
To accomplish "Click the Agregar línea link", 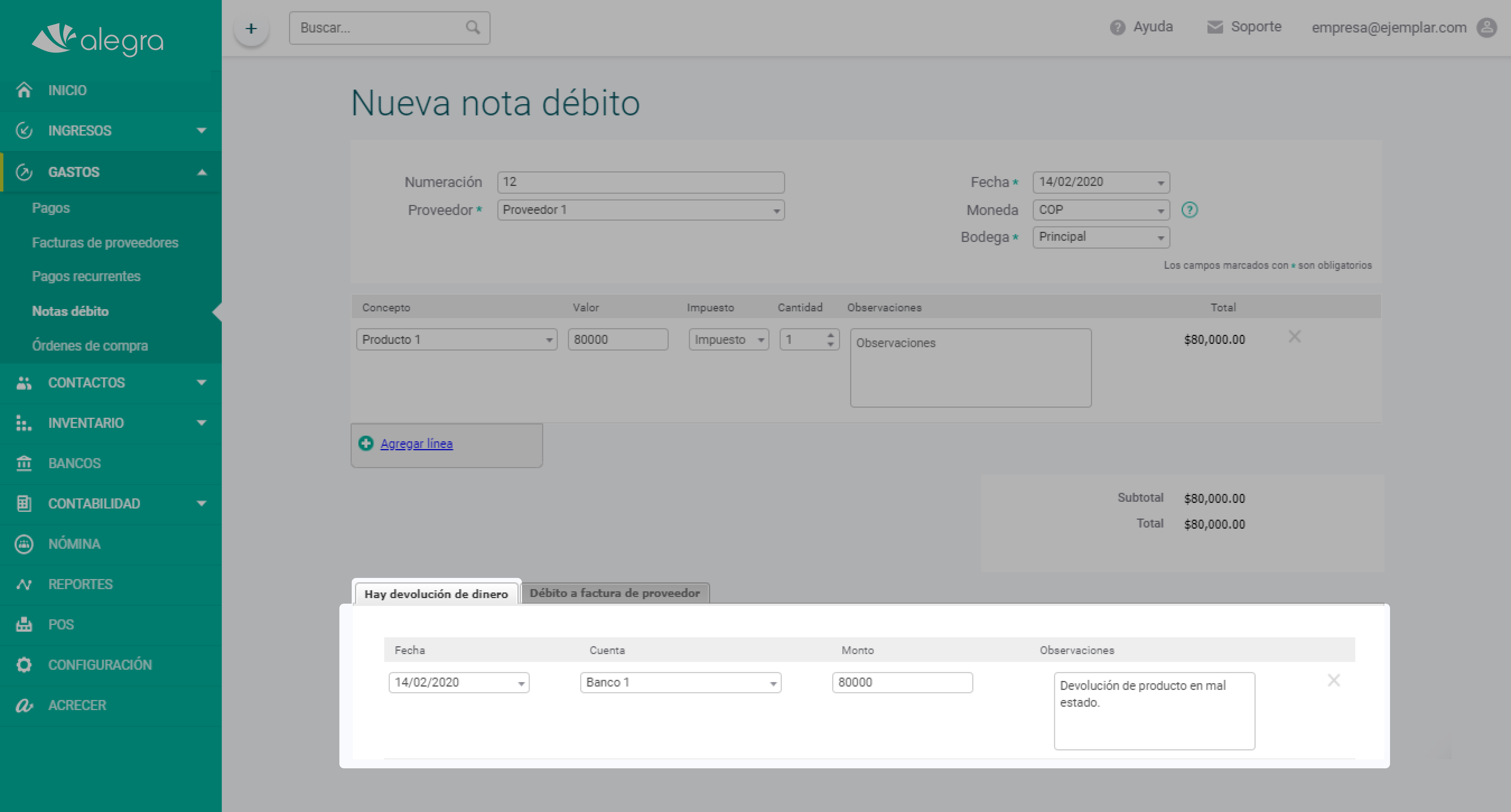I will click(416, 444).
